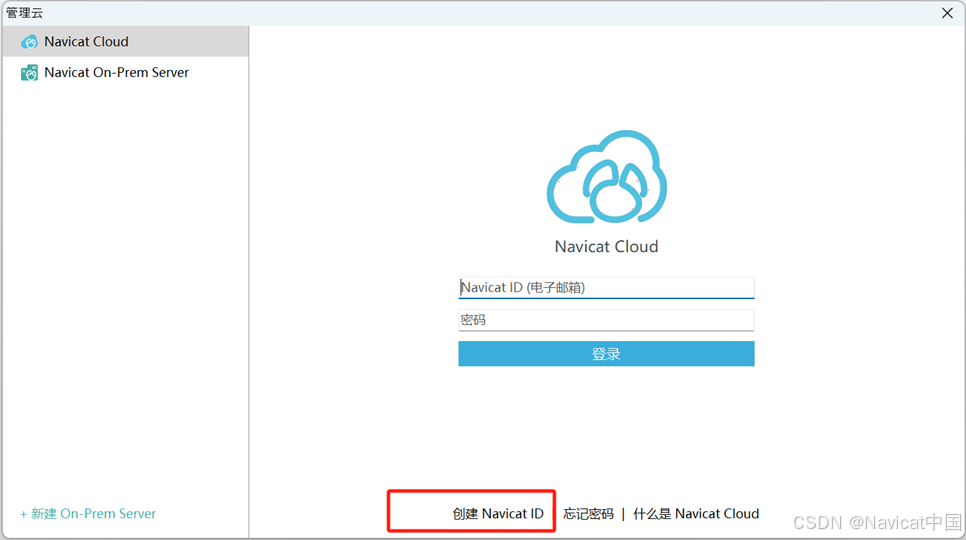Image resolution: width=966 pixels, height=540 pixels.
Task: Focus the Navicat ID email field
Action: pyautogui.click(x=606, y=288)
